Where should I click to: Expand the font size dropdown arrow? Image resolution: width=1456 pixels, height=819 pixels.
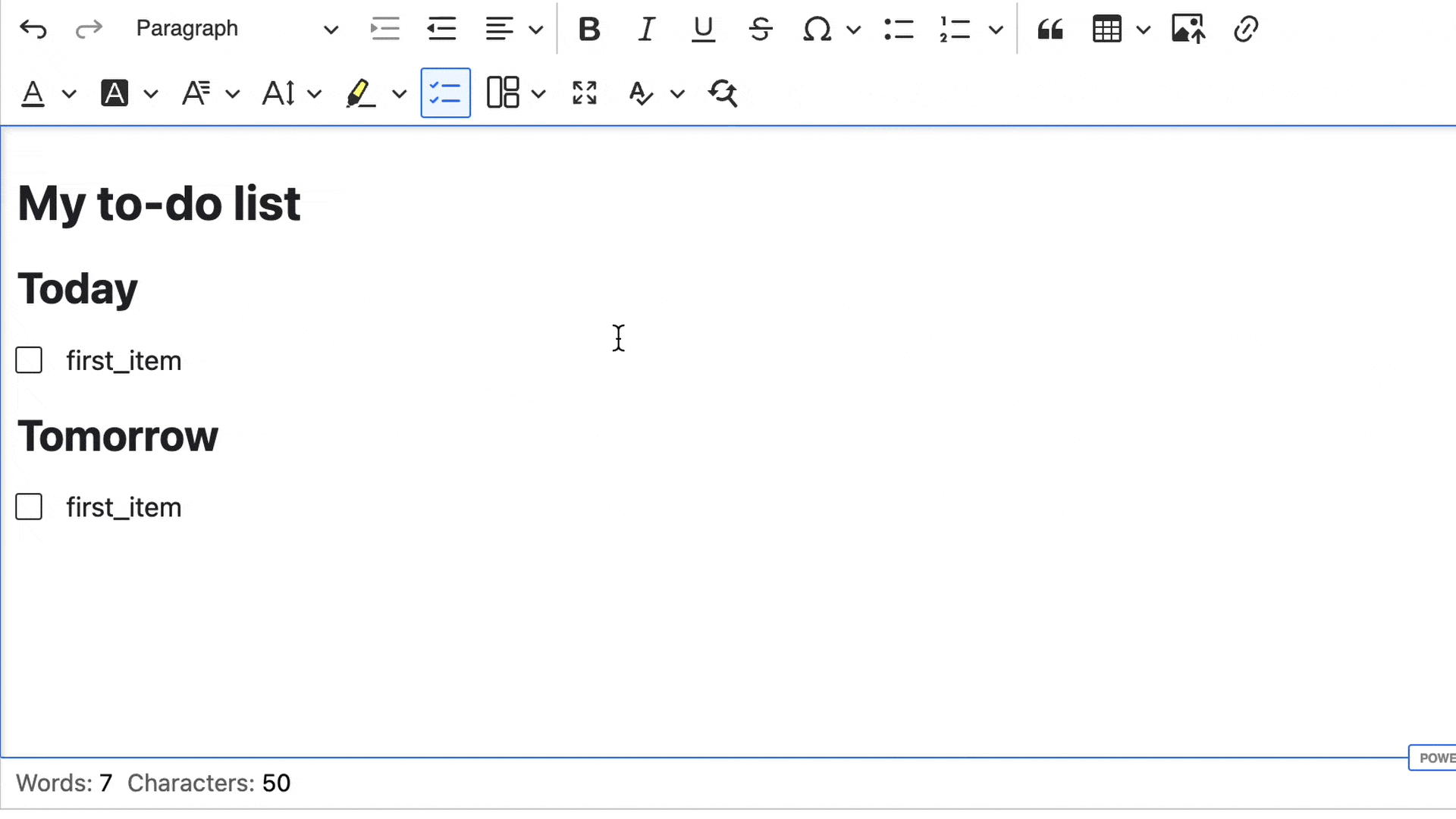tap(315, 94)
